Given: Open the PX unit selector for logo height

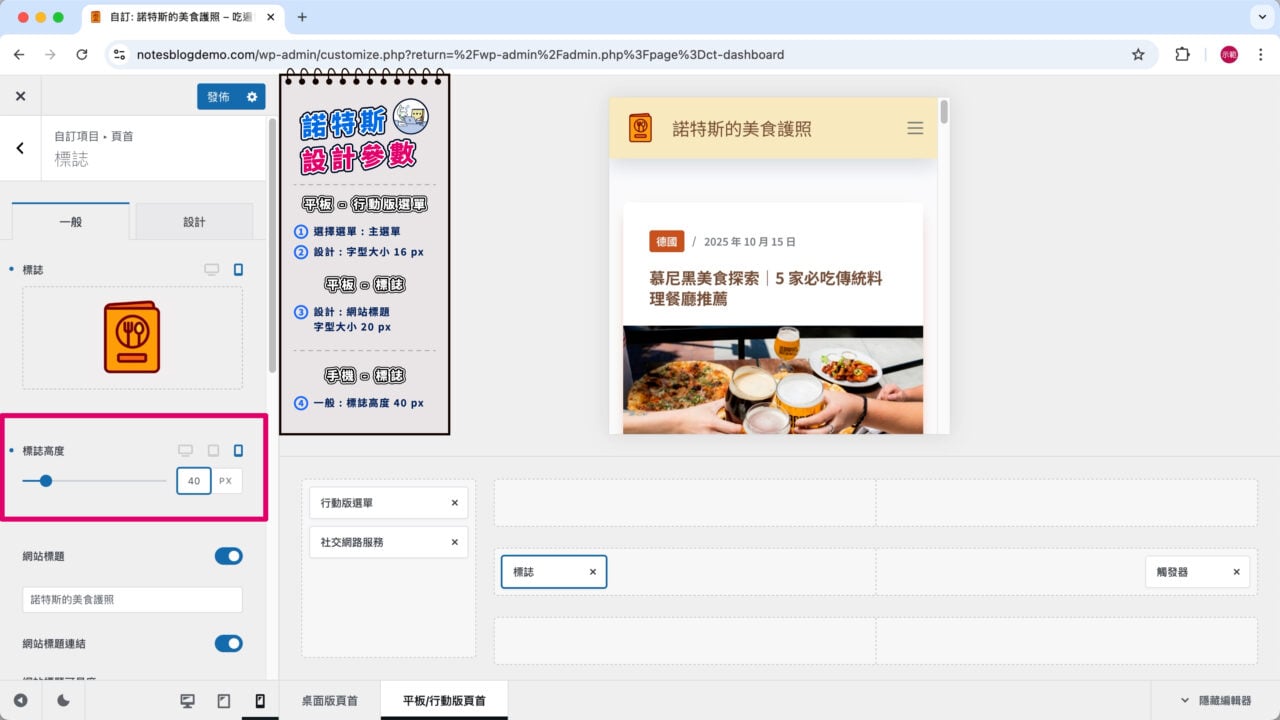Looking at the screenshot, I should tap(226, 481).
